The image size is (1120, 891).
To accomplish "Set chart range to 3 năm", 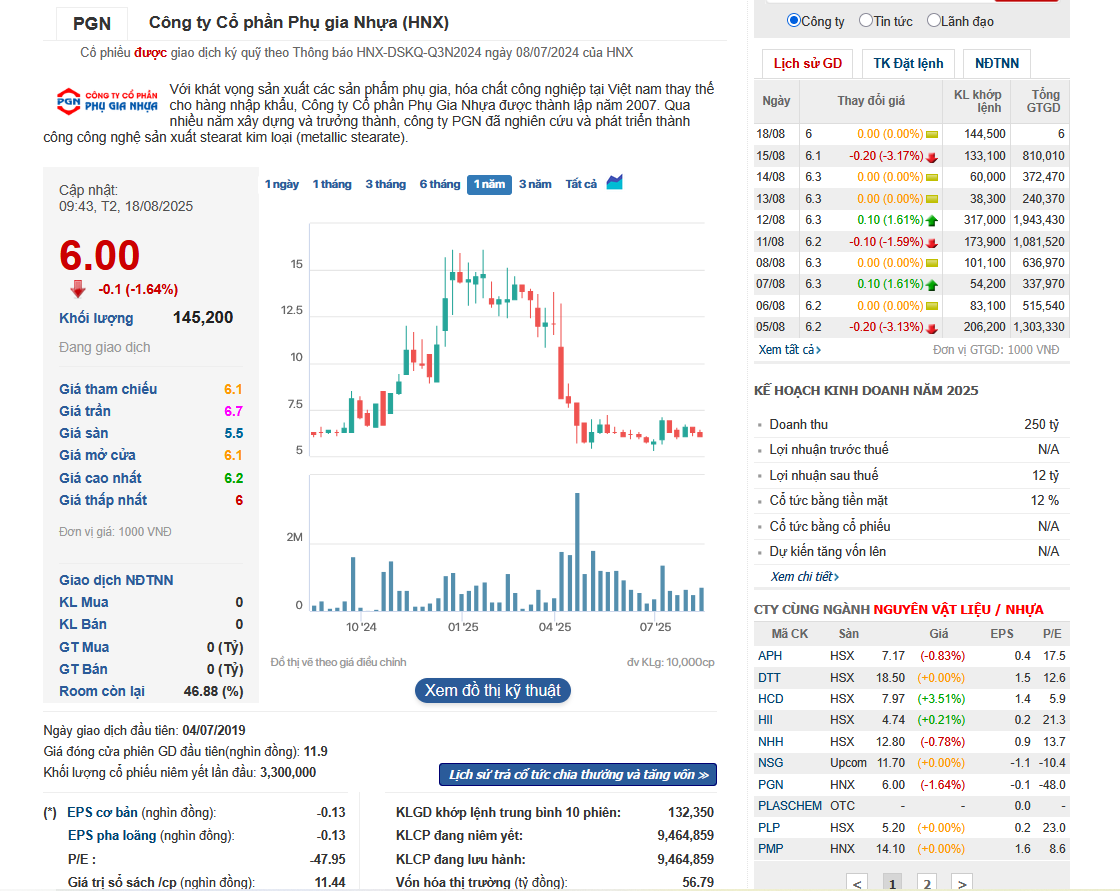I will [x=535, y=184].
